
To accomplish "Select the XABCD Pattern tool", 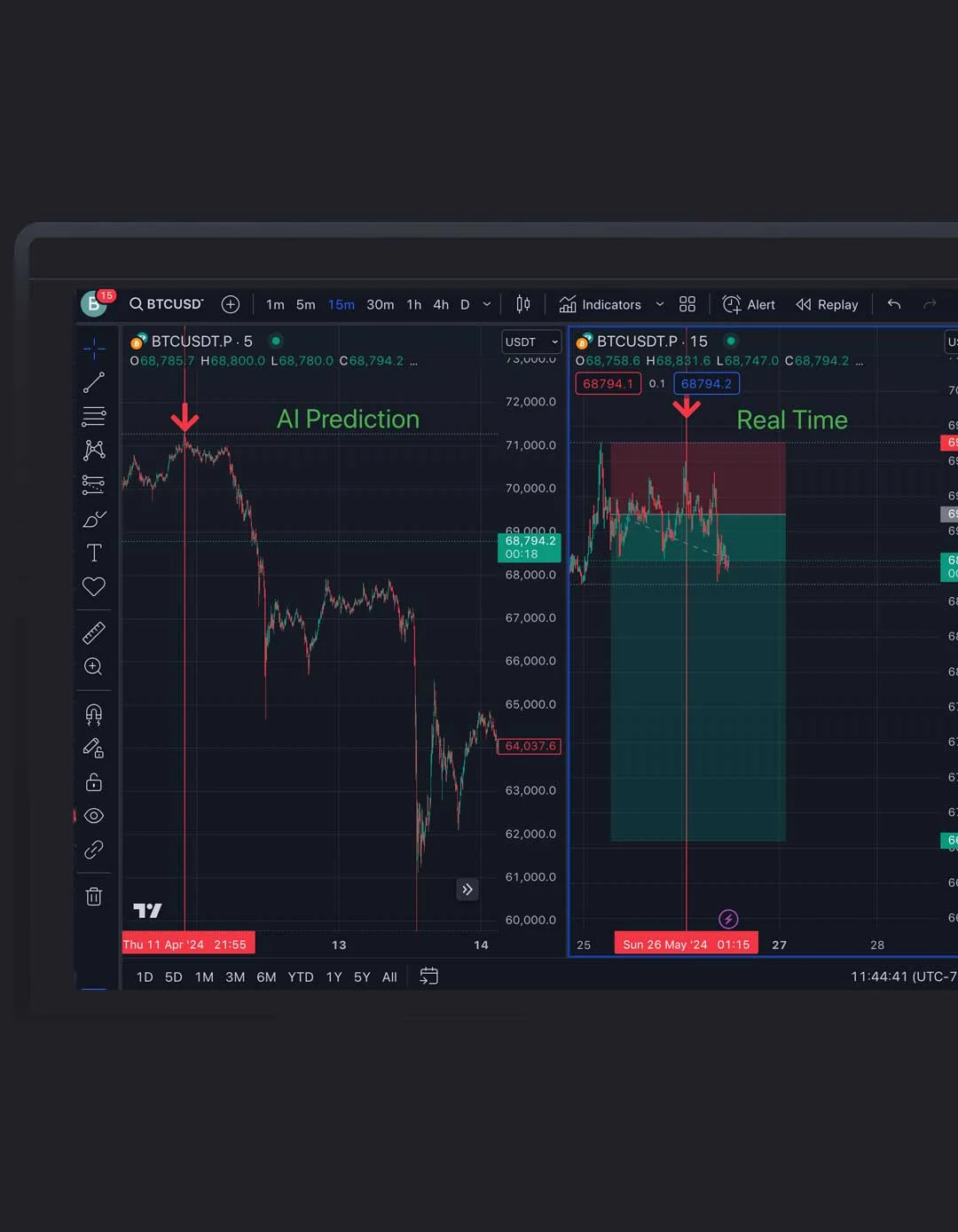I will (93, 450).
